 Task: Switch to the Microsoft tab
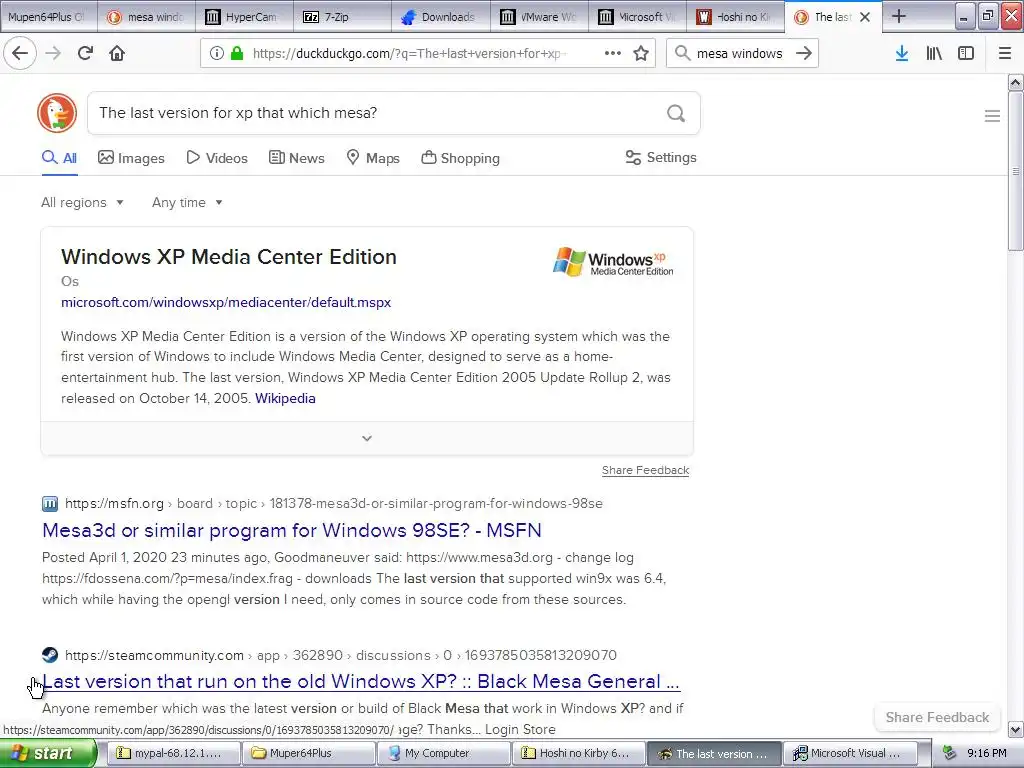637,17
